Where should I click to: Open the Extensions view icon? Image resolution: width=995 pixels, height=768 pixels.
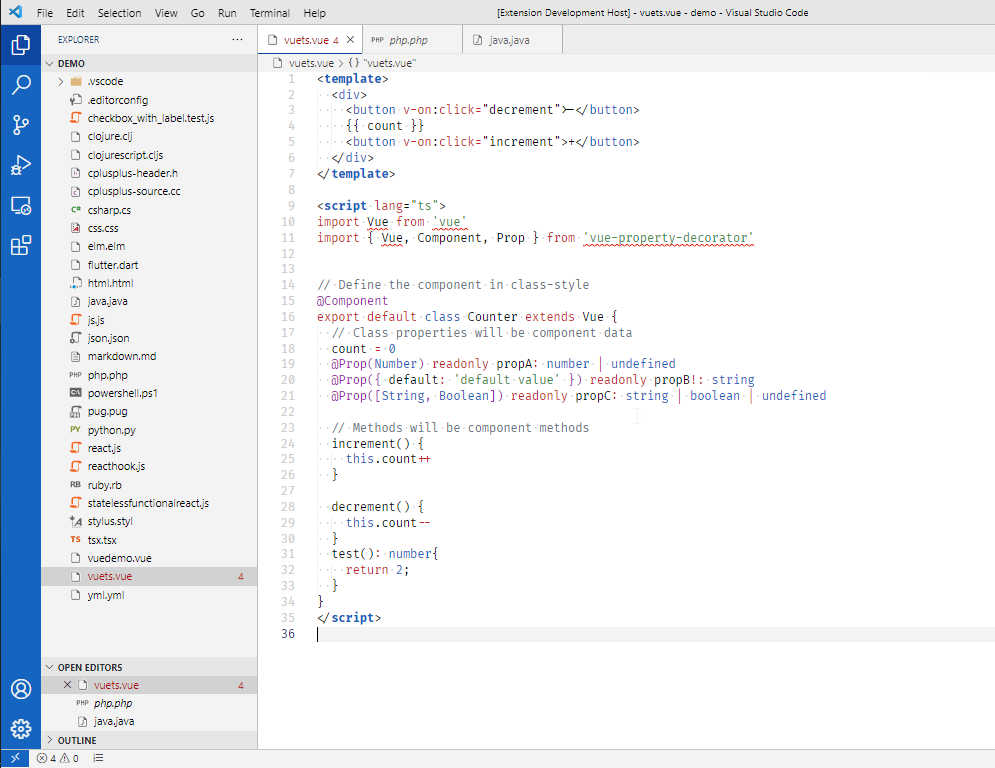coord(21,246)
